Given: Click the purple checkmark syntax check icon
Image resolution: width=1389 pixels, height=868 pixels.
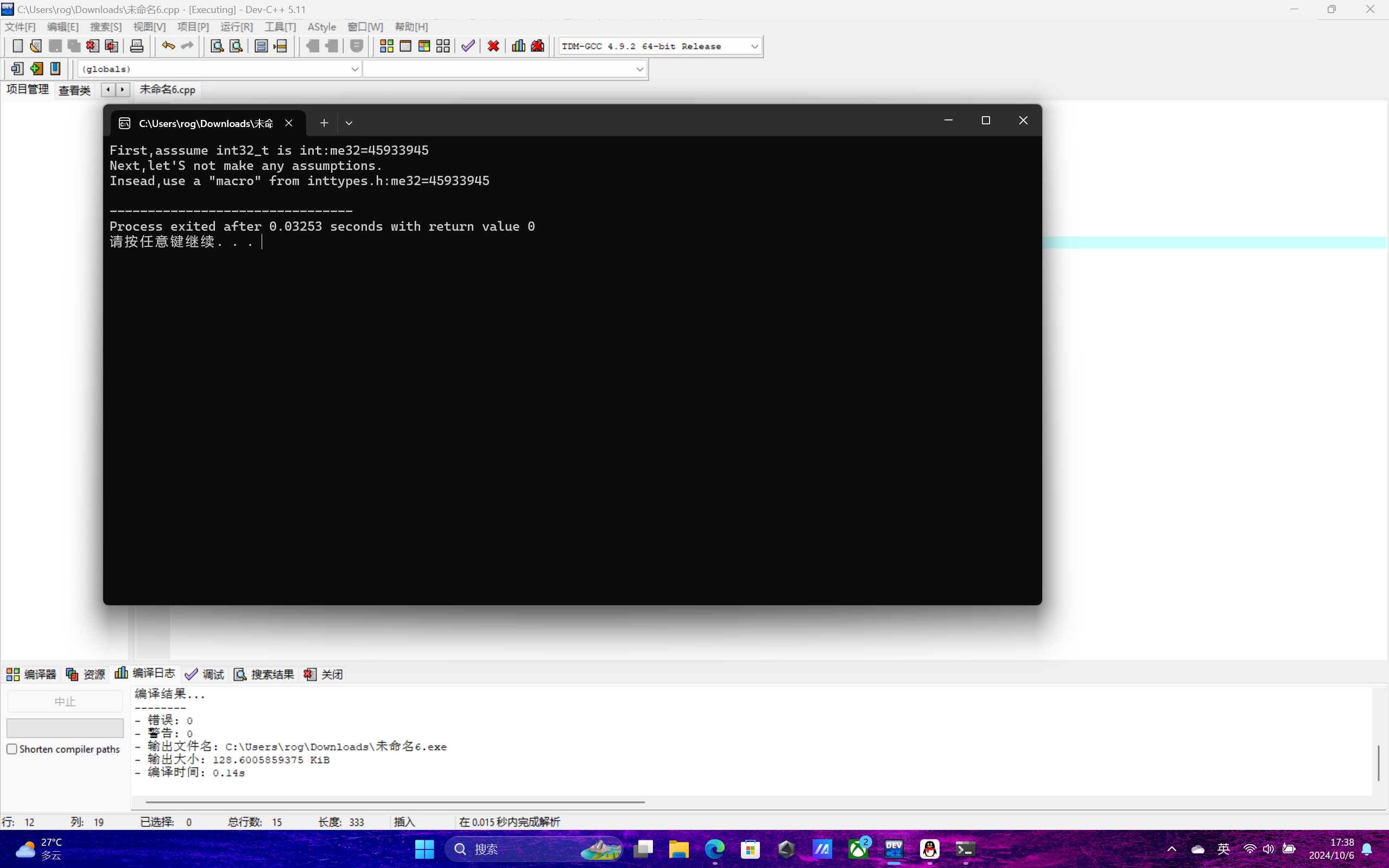Looking at the screenshot, I should click(468, 46).
